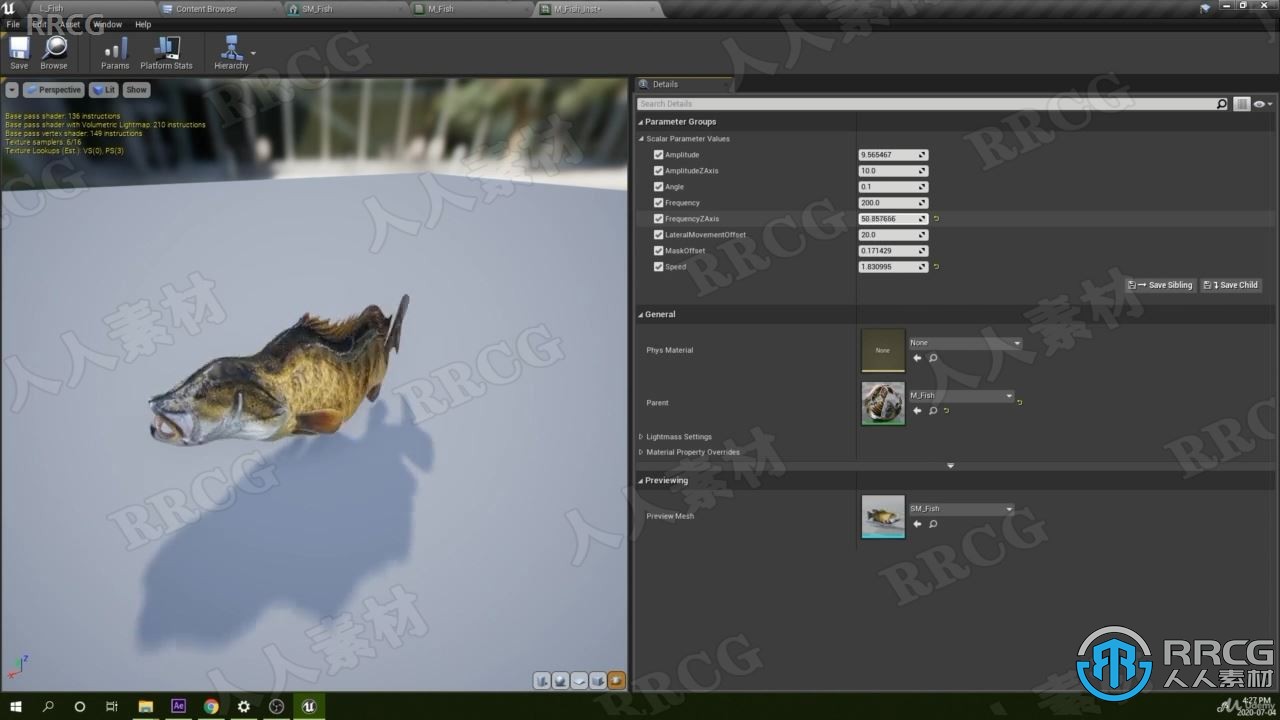Click the search magnifier icon in Details

click(1222, 104)
